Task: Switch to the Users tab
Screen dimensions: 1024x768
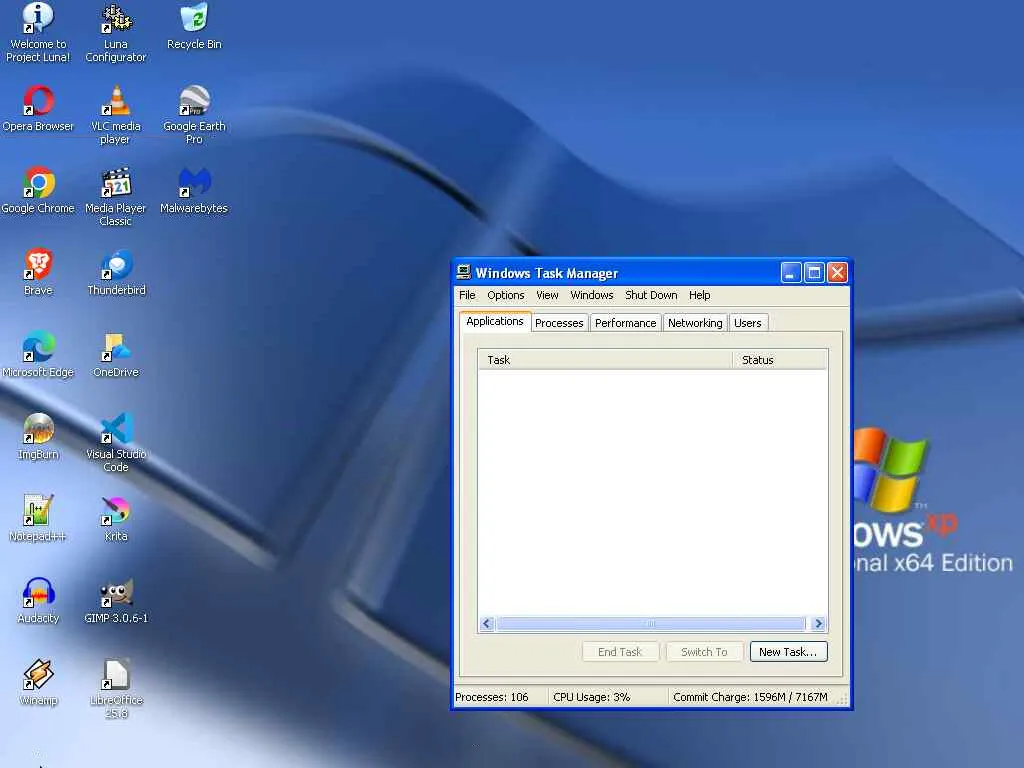Action: point(748,323)
